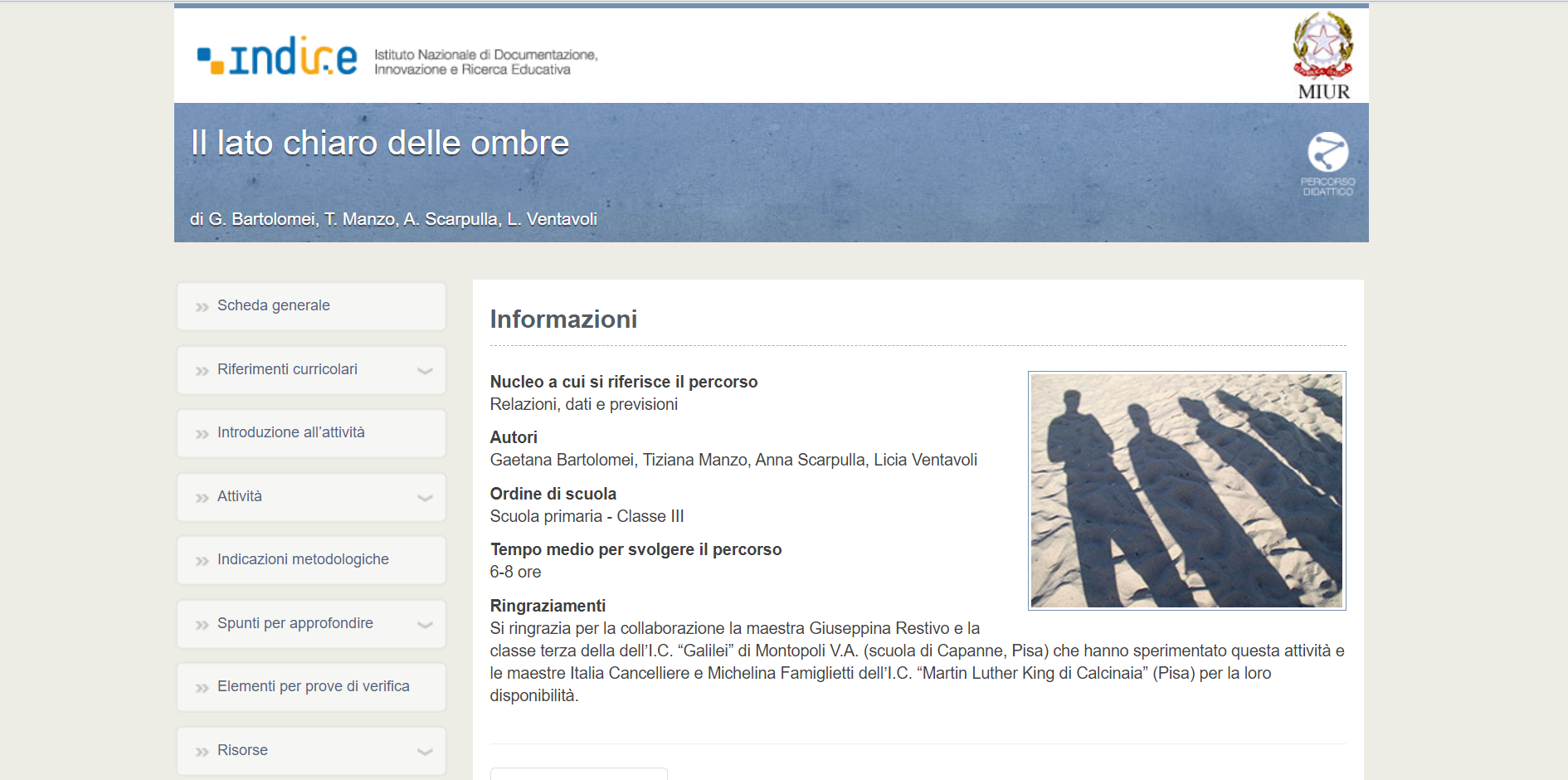Click the Informazioni heading
The image size is (1568, 780).
pyautogui.click(x=563, y=319)
